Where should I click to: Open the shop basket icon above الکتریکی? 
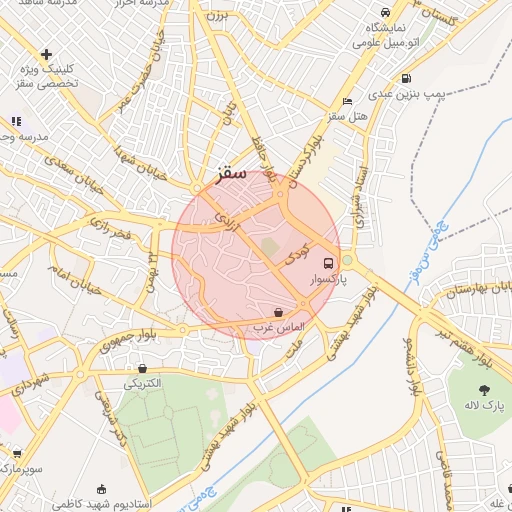coord(143,368)
